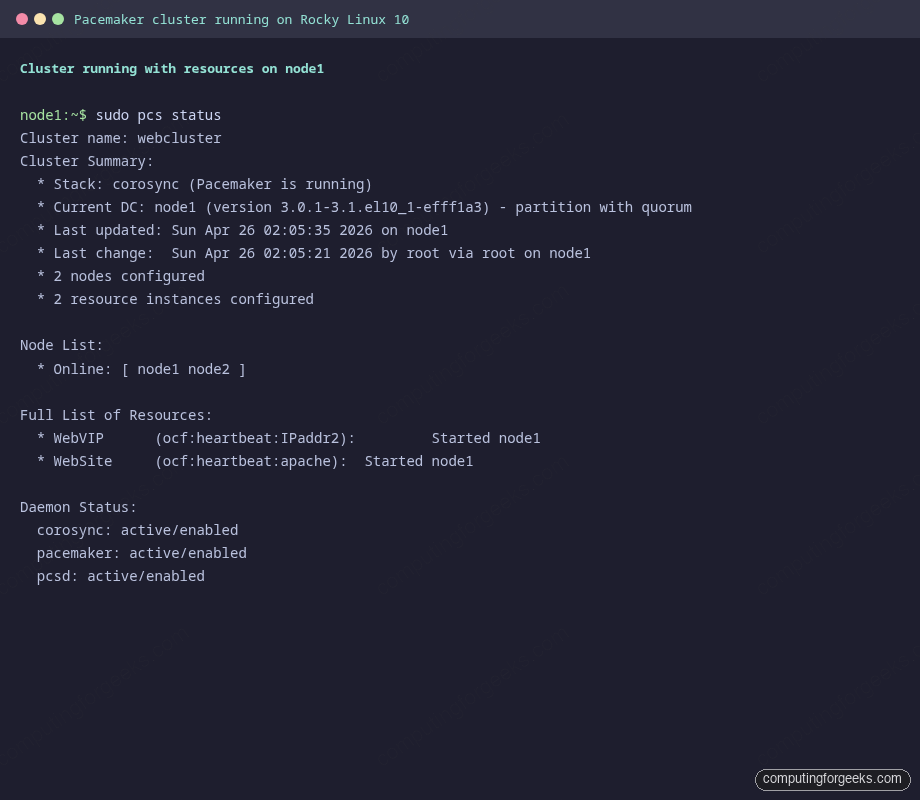Select the Cluster name webcluster line
The width and height of the screenshot is (920, 800).
pyautogui.click(x=120, y=138)
